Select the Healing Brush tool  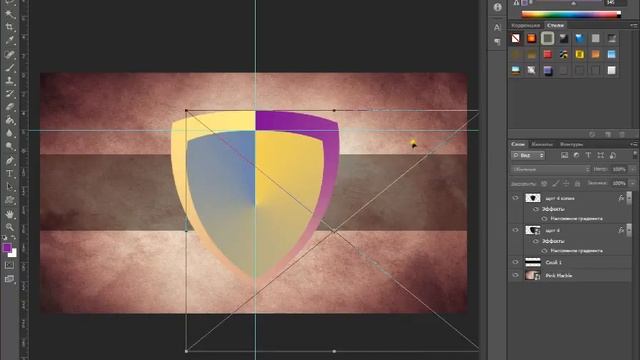pyautogui.click(x=10, y=55)
